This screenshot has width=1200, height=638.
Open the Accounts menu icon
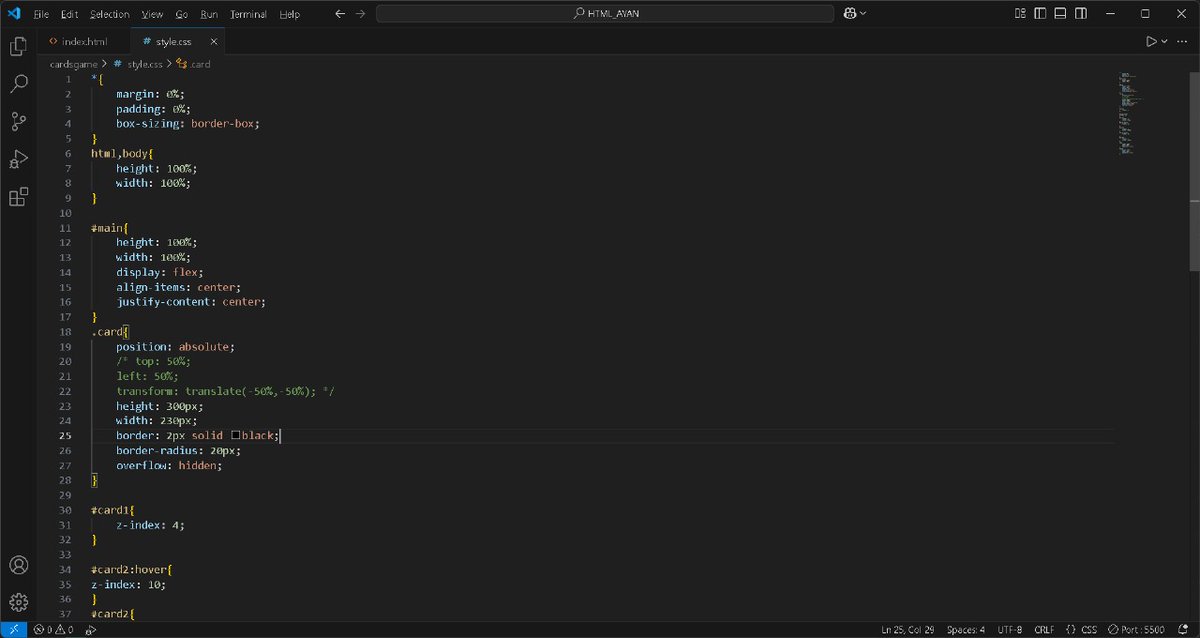click(18, 565)
